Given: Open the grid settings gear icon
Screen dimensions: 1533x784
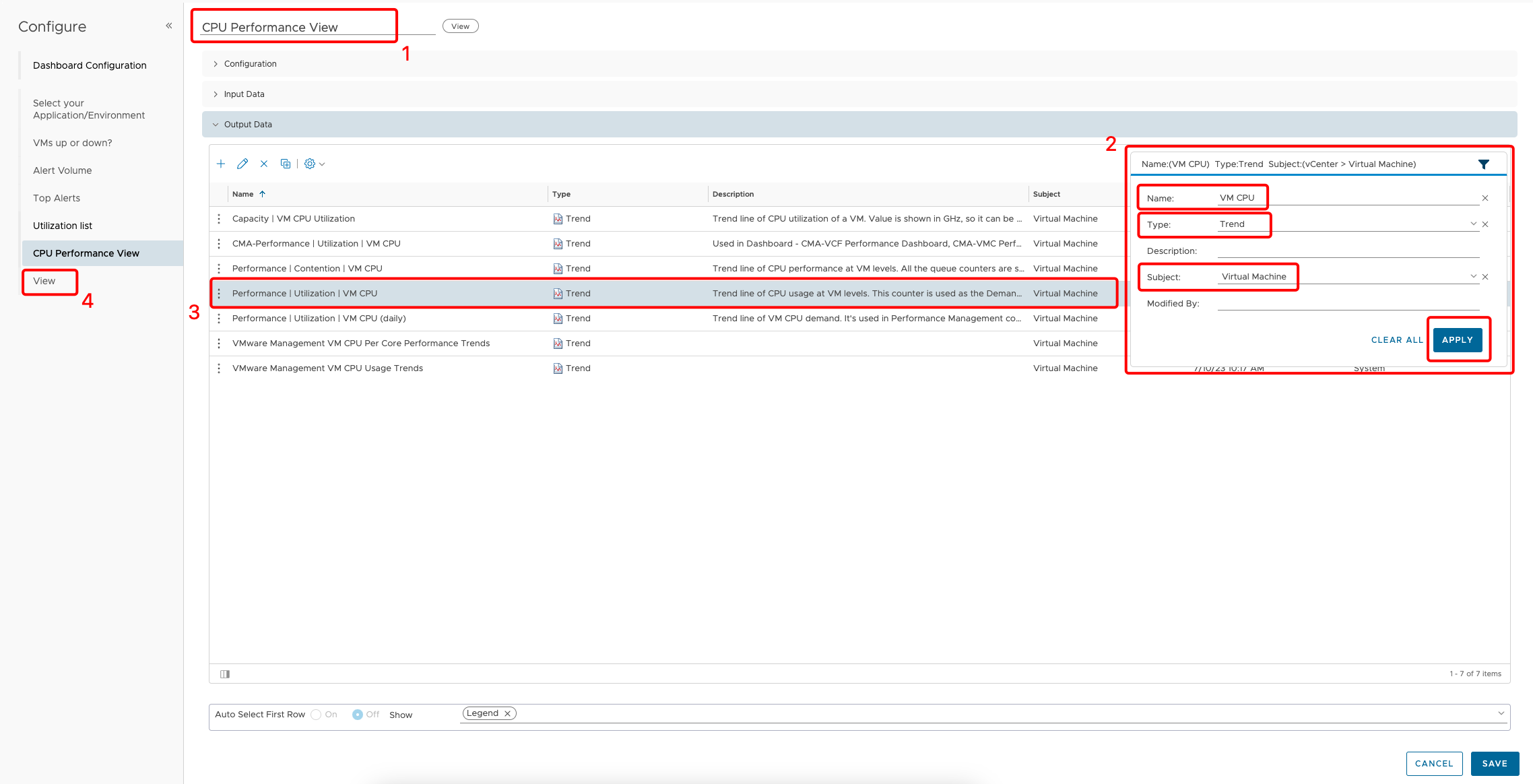Looking at the screenshot, I should [x=311, y=164].
